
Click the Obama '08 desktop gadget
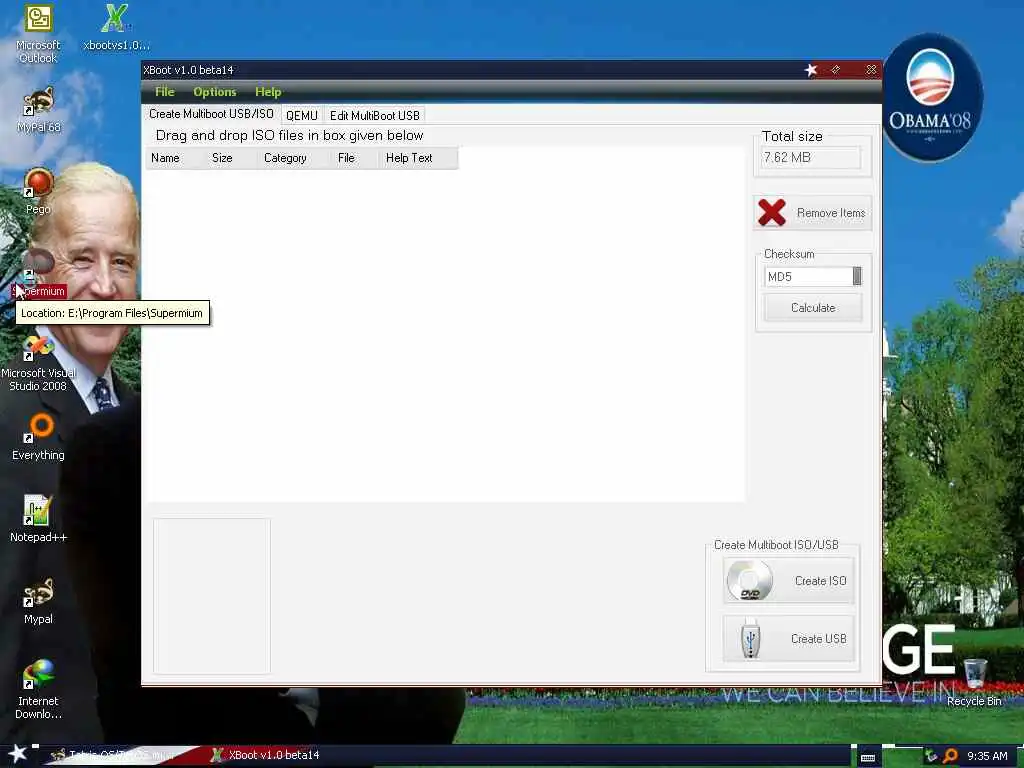coord(930,97)
